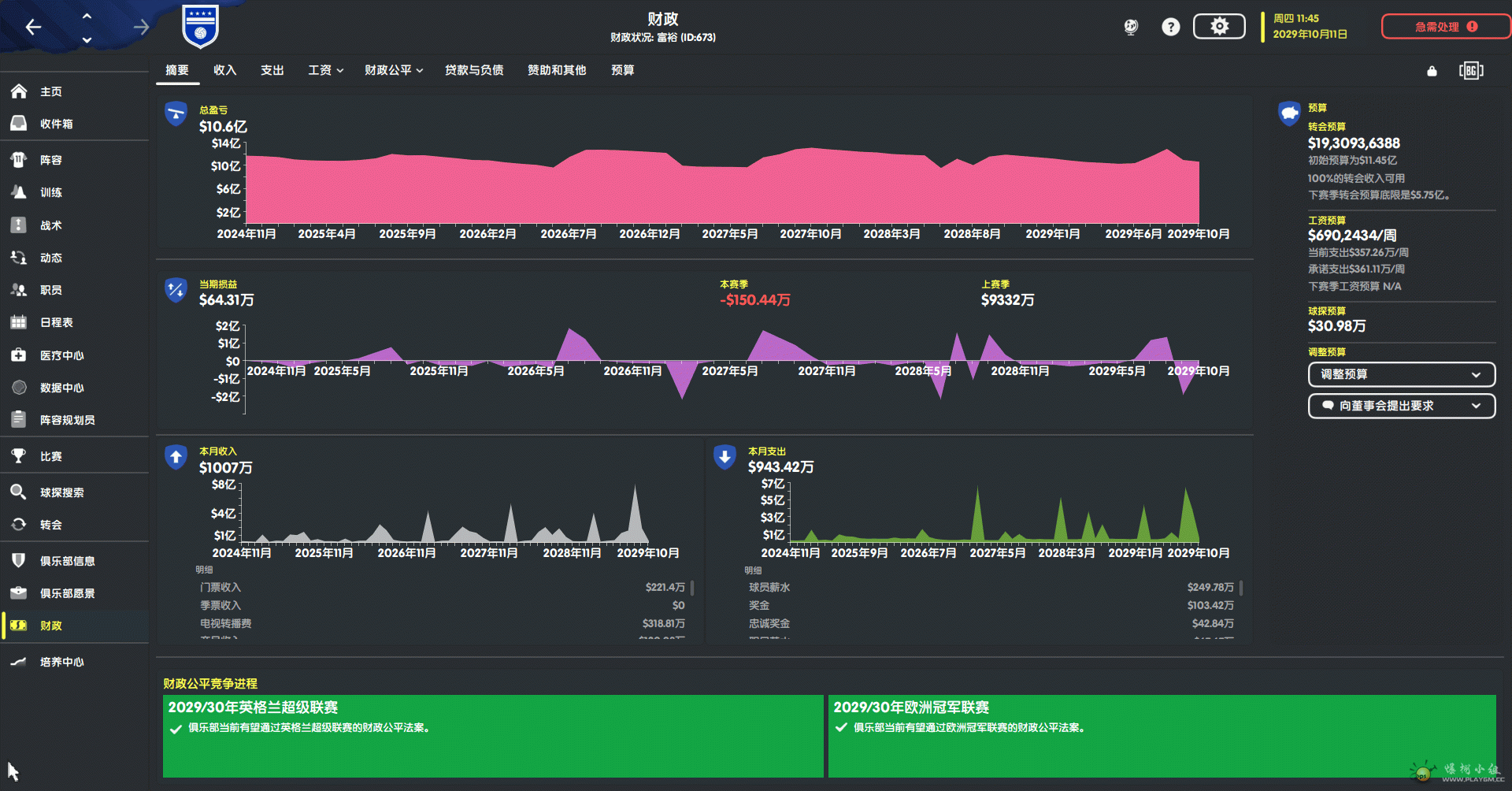Screen dimensions: 1512x791
Task: Click the 球员薪水 row
Action: (x=991, y=588)
